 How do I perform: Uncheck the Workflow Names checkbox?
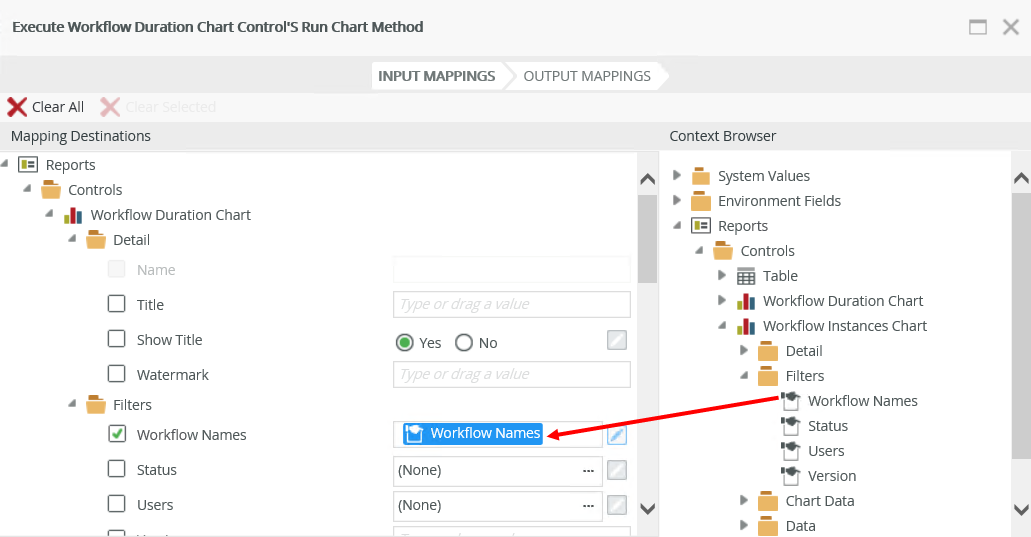[117, 434]
